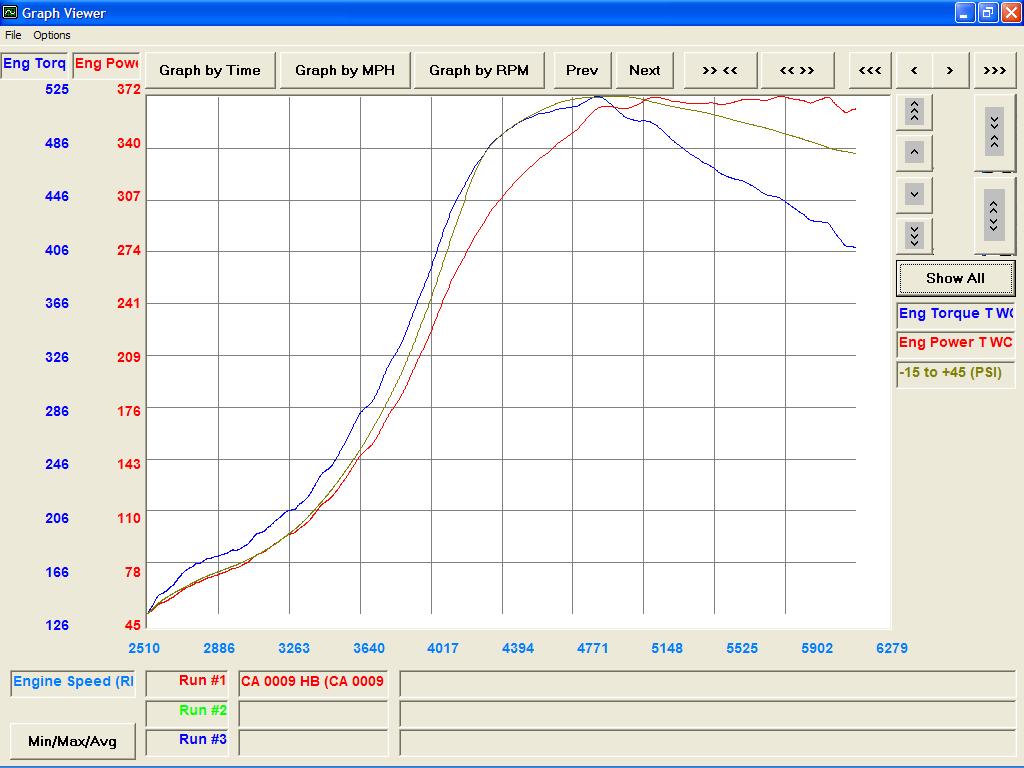Toggle the Eng Power TWC trace legend
1024x768 pixels.
click(x=955, y=343)
